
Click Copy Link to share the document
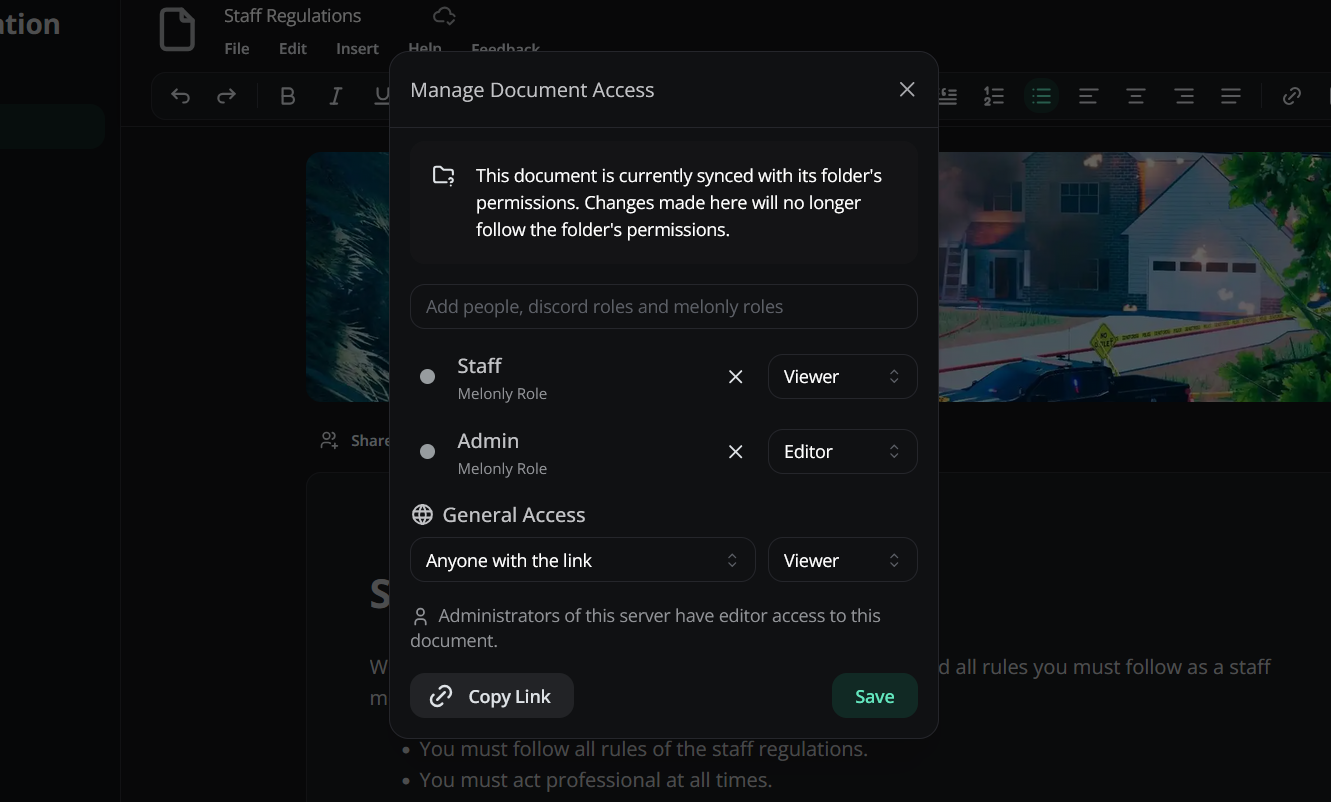tap(491, 695)
